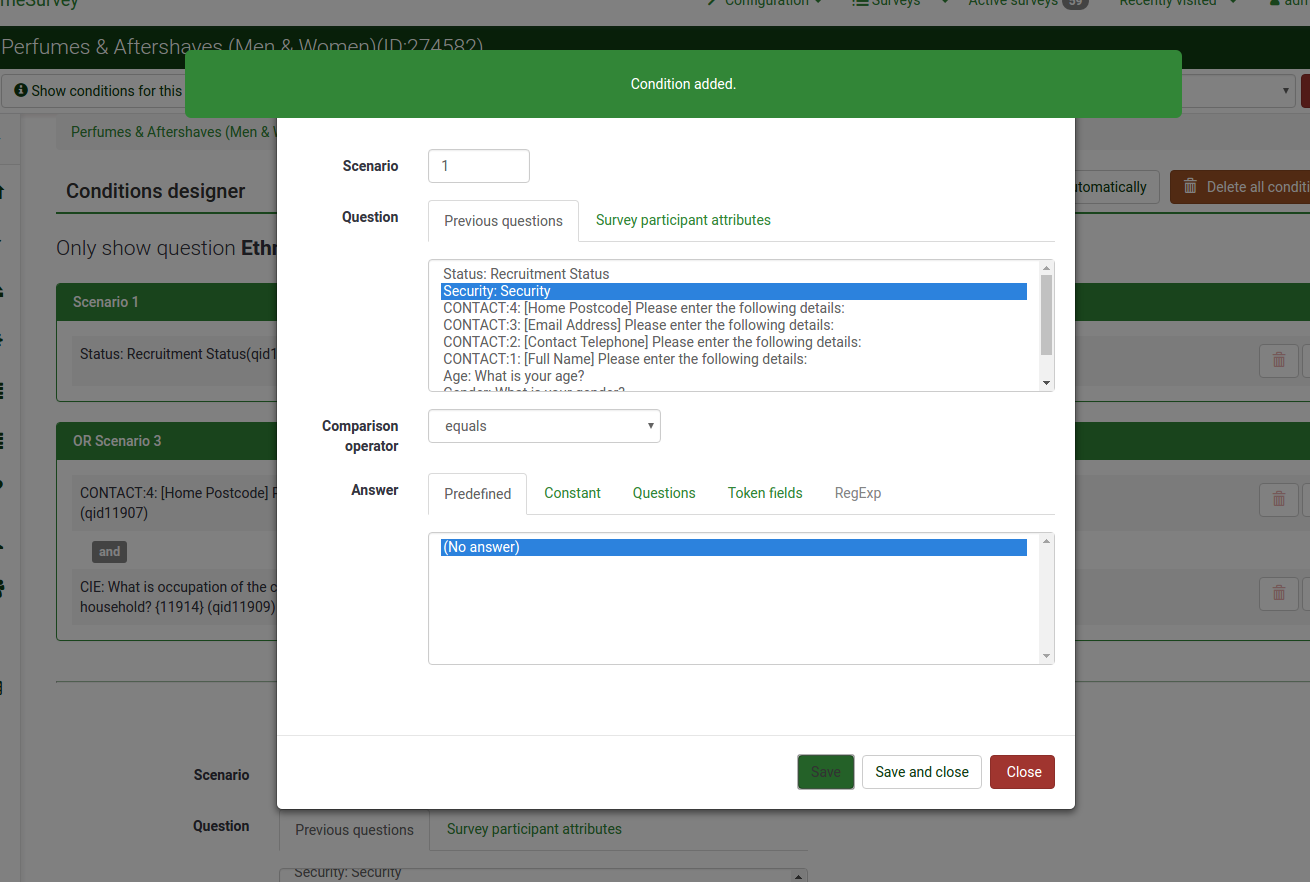Viewport: 1310px width, 882px height.
Task: Delete the Recruitment Status condition via trash icon
Action: pos(1278,360)
